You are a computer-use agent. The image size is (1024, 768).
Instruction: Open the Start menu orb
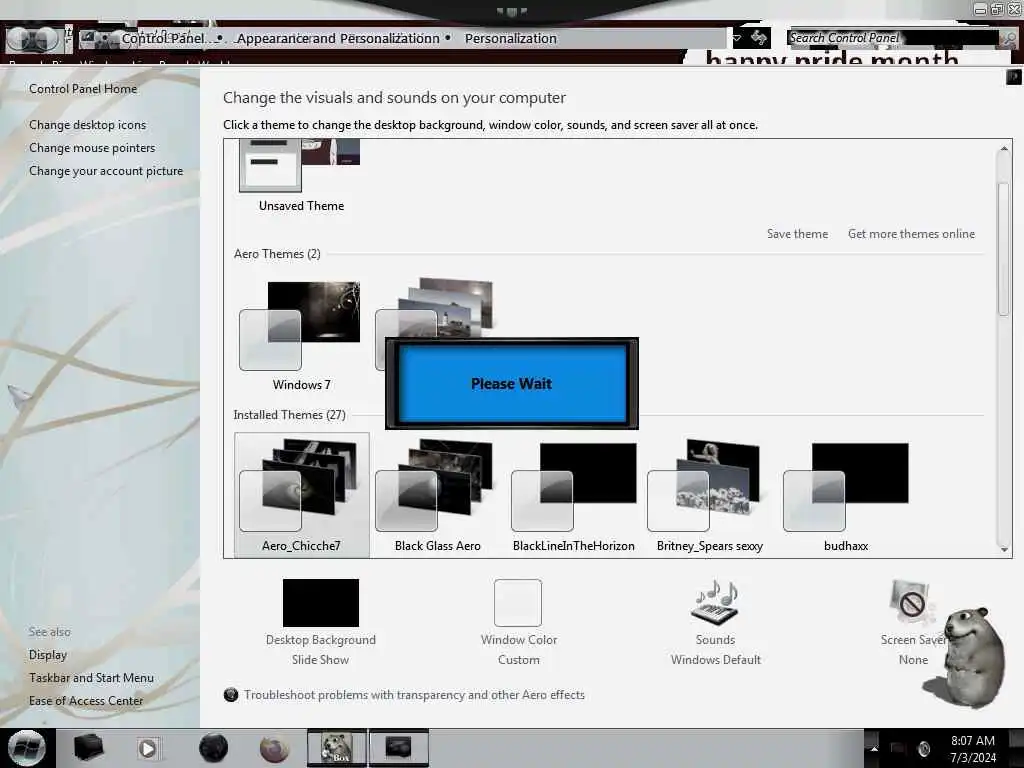coord(27,748)
